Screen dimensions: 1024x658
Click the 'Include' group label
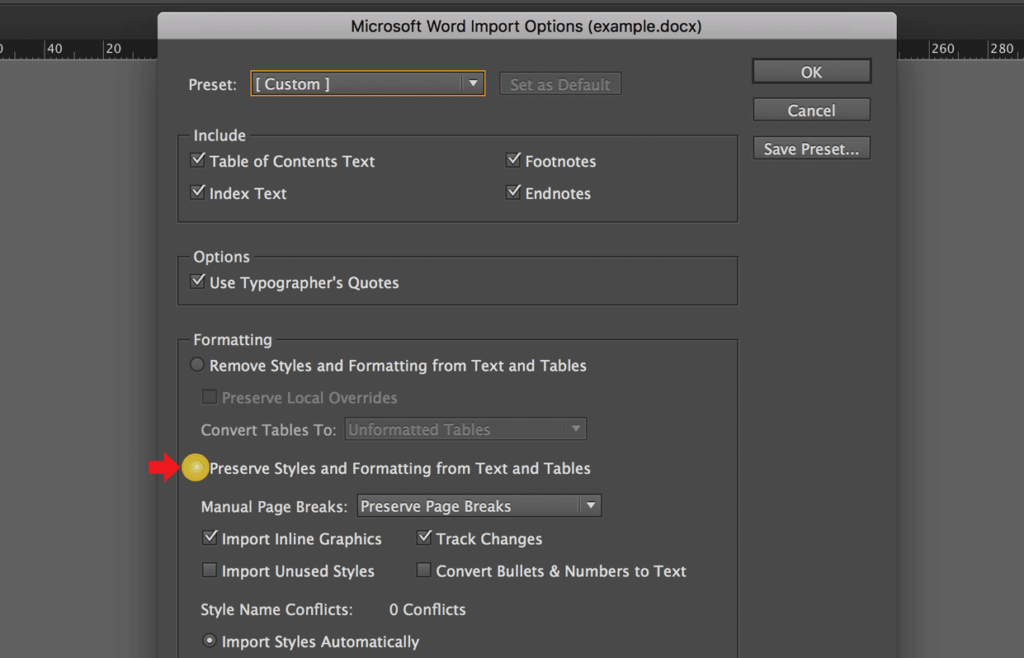219,135
